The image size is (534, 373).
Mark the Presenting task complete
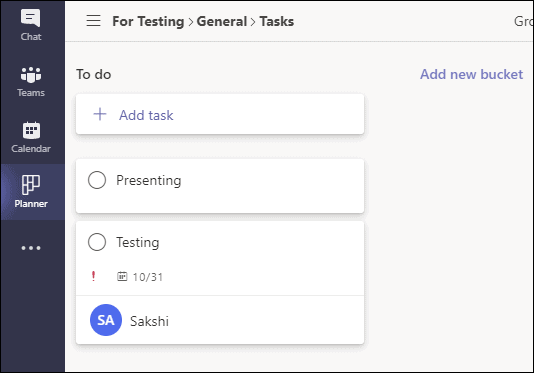97,180
